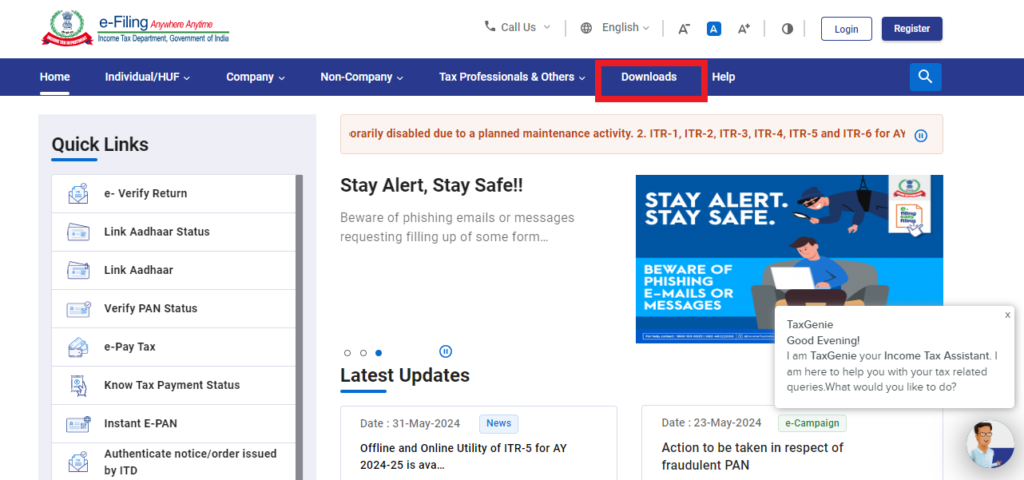This screenshot has height=480, width=1024.
Task: Open the Link Aadhaar Status quick link
Action: coord(174,232)
